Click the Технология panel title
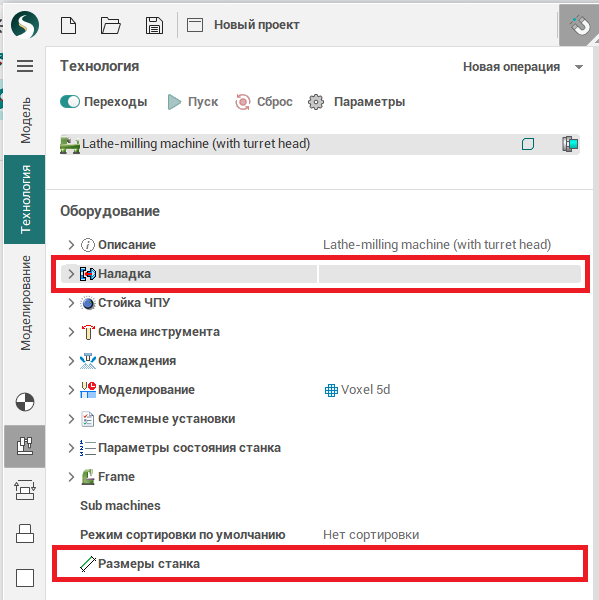599x600 pixels. tap(100, 67)
